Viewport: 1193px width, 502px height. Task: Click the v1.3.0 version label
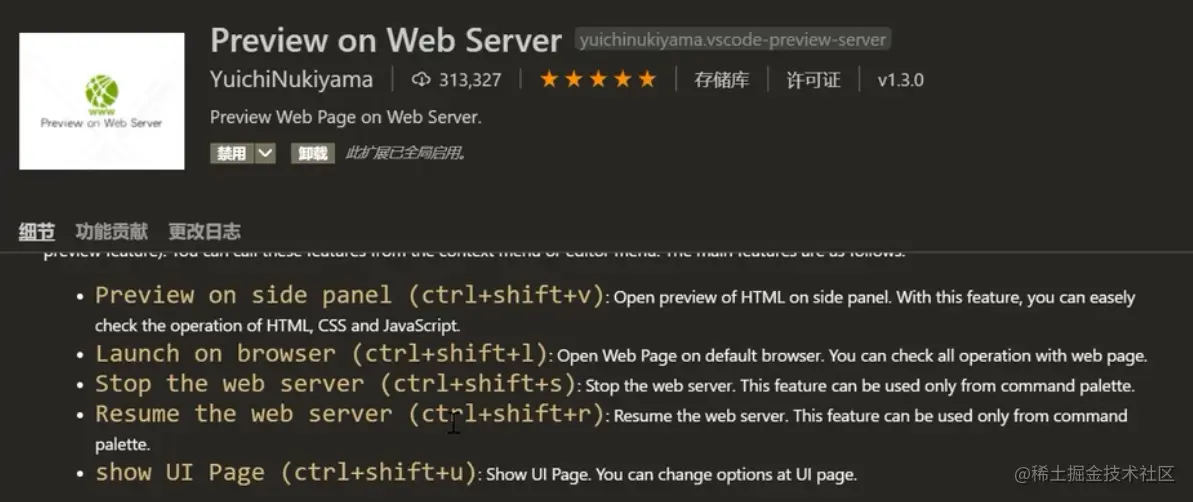pos(900,80)
